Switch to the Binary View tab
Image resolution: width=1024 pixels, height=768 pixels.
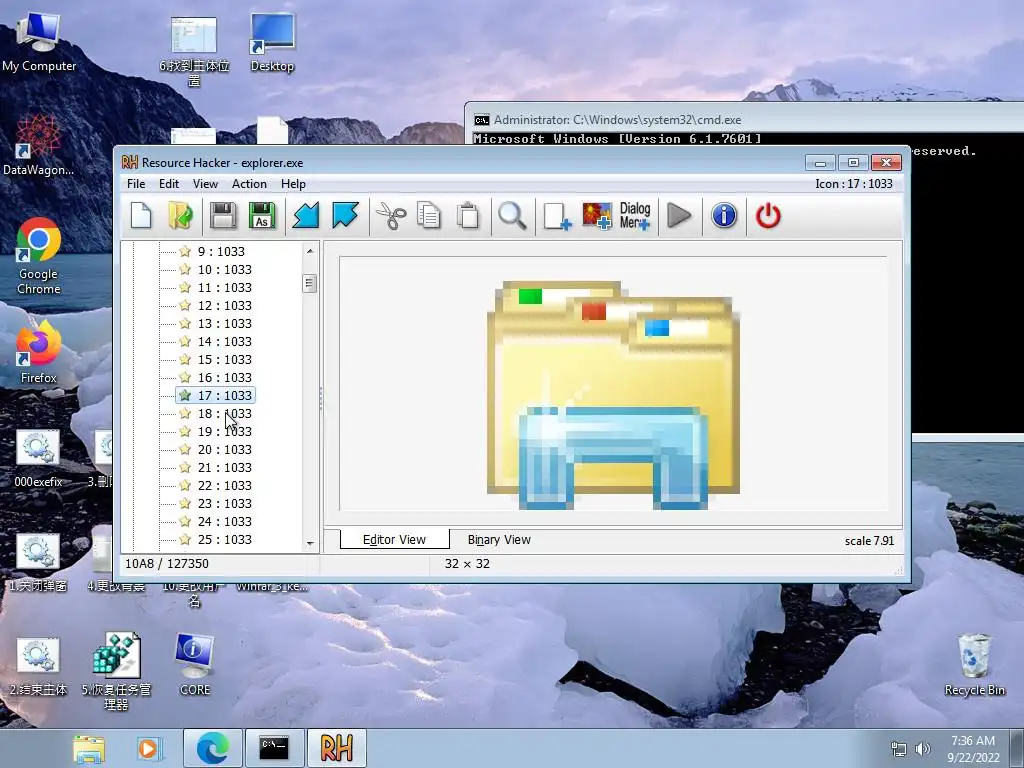(x=499, y=540)
